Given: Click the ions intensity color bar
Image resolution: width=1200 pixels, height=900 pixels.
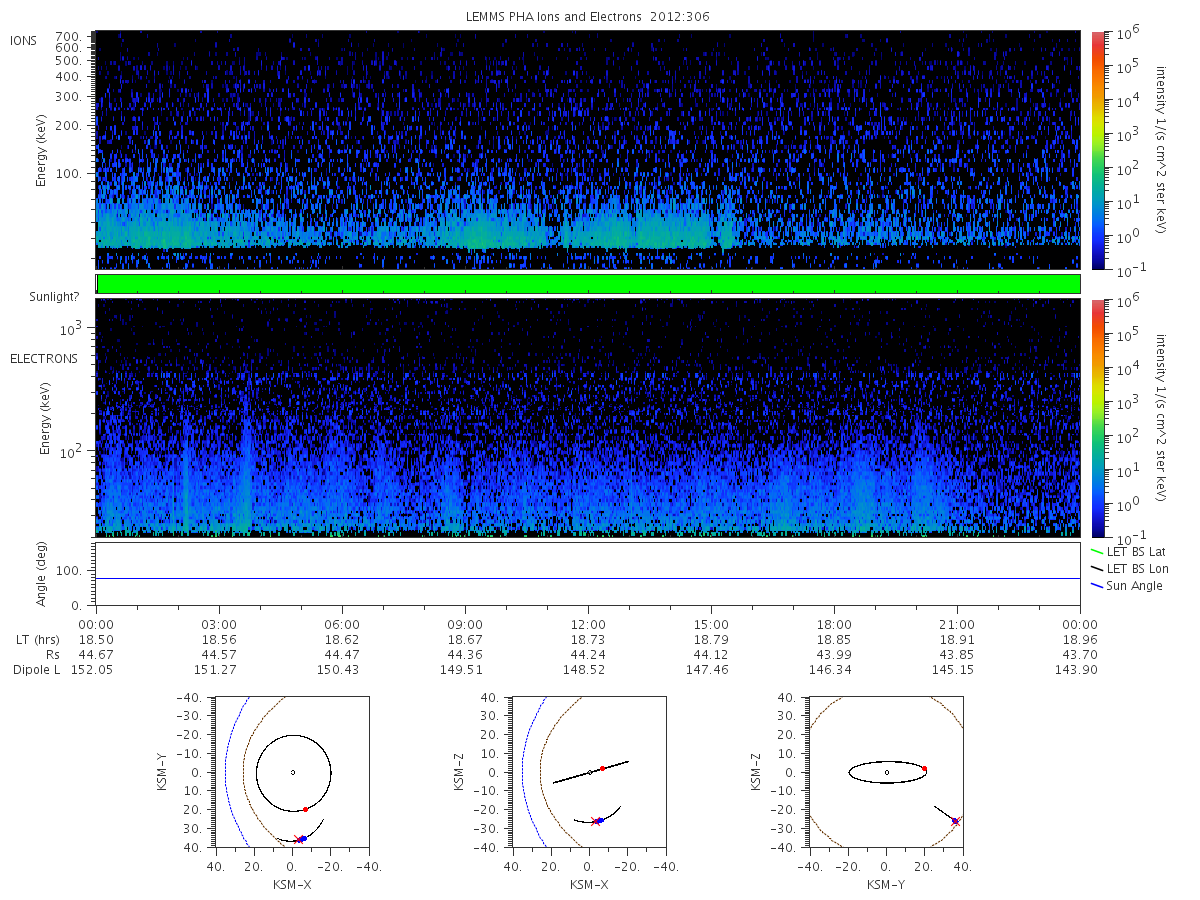Looking at the screenshot, I should [1097, 150].
